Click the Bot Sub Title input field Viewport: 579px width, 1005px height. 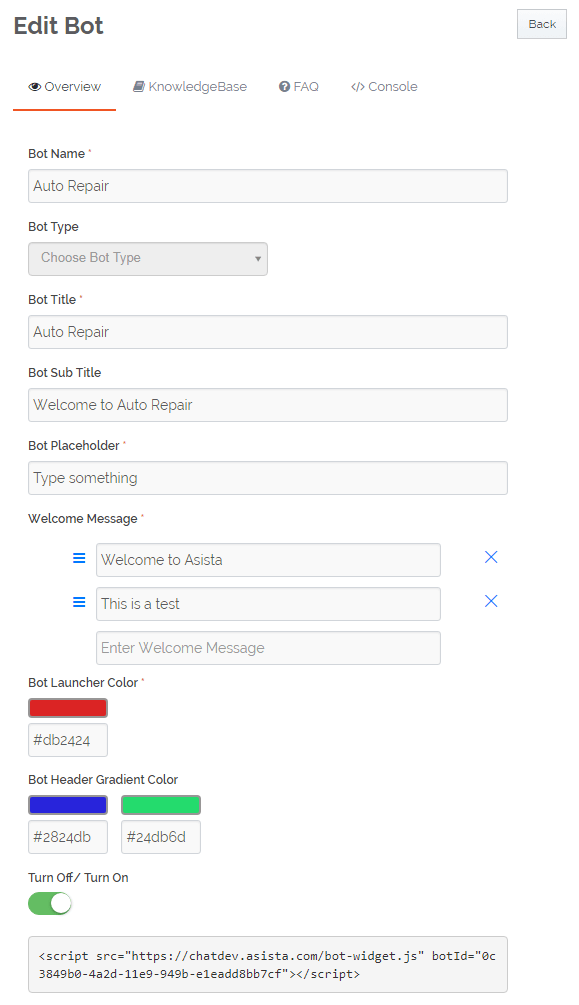click(x=268, y=405)
